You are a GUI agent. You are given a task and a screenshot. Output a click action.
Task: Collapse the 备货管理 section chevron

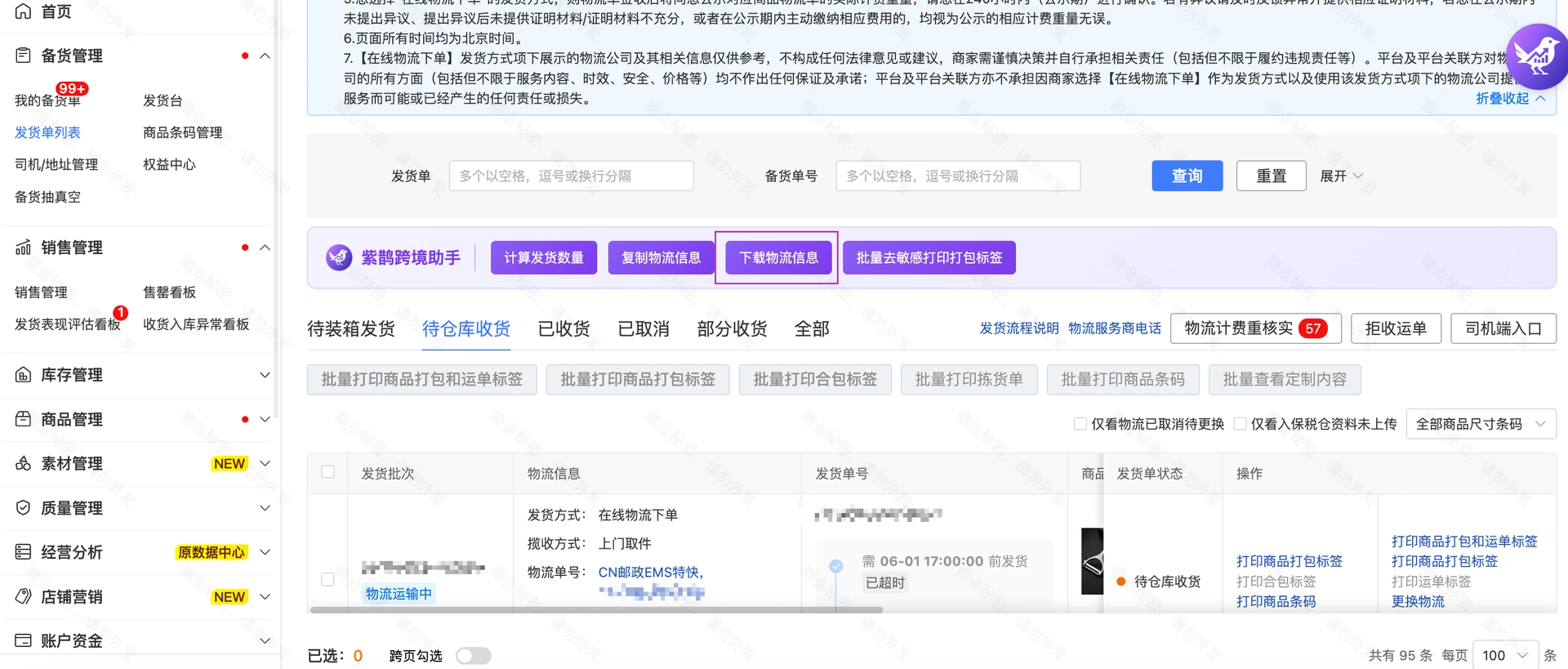(x=265, y=56)
